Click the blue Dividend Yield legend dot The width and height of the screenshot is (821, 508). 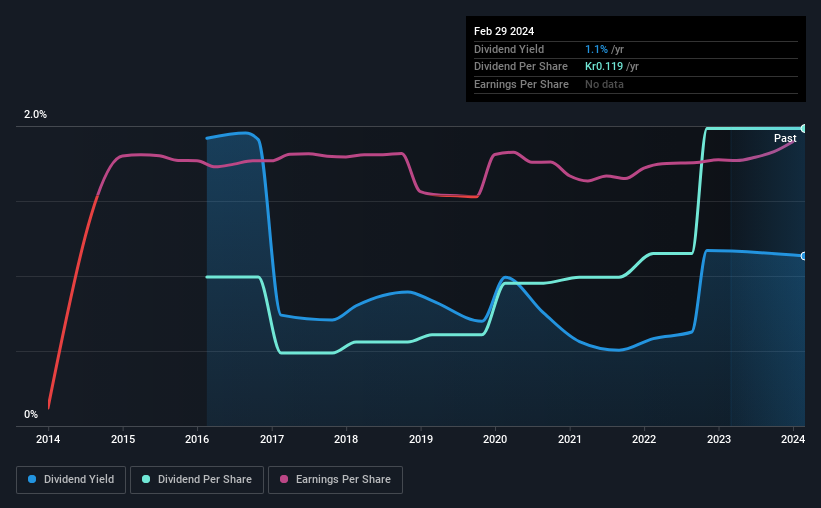point(32,479)
